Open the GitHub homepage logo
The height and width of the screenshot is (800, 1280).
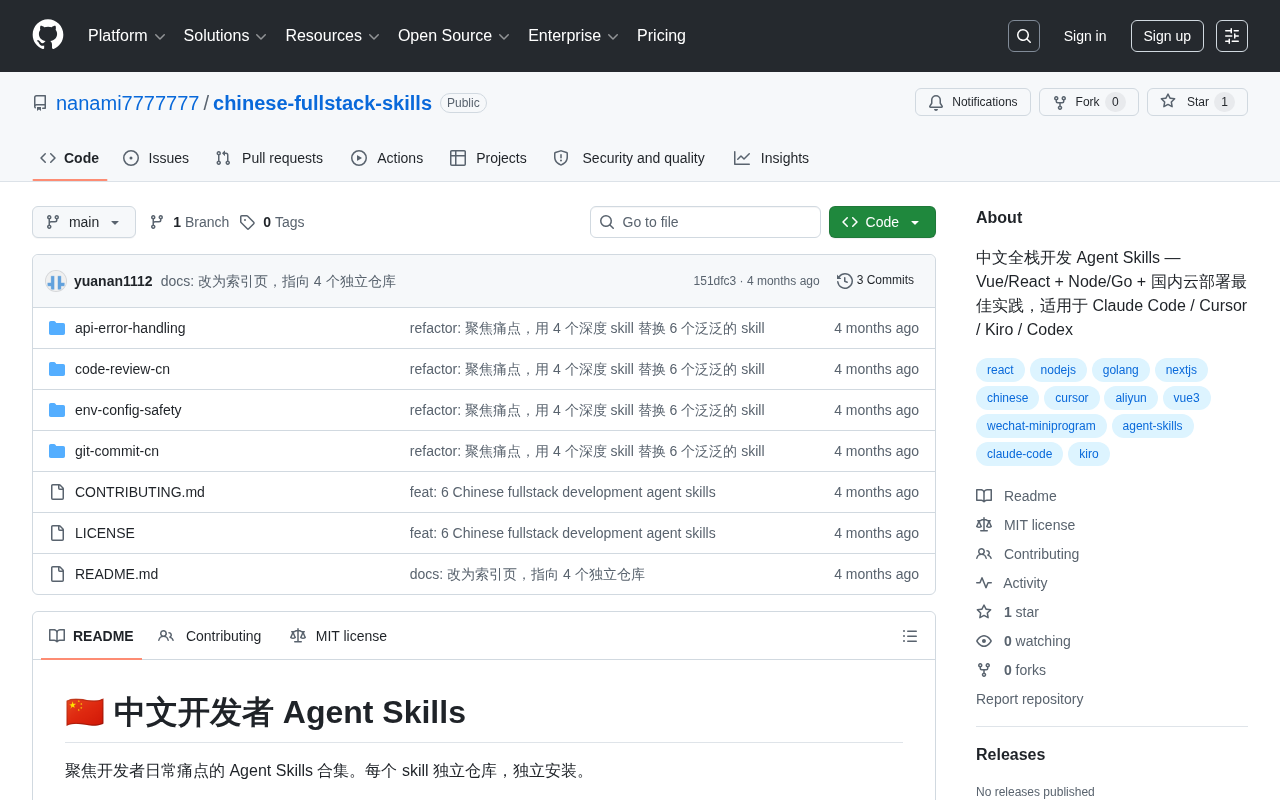point(48,35)
